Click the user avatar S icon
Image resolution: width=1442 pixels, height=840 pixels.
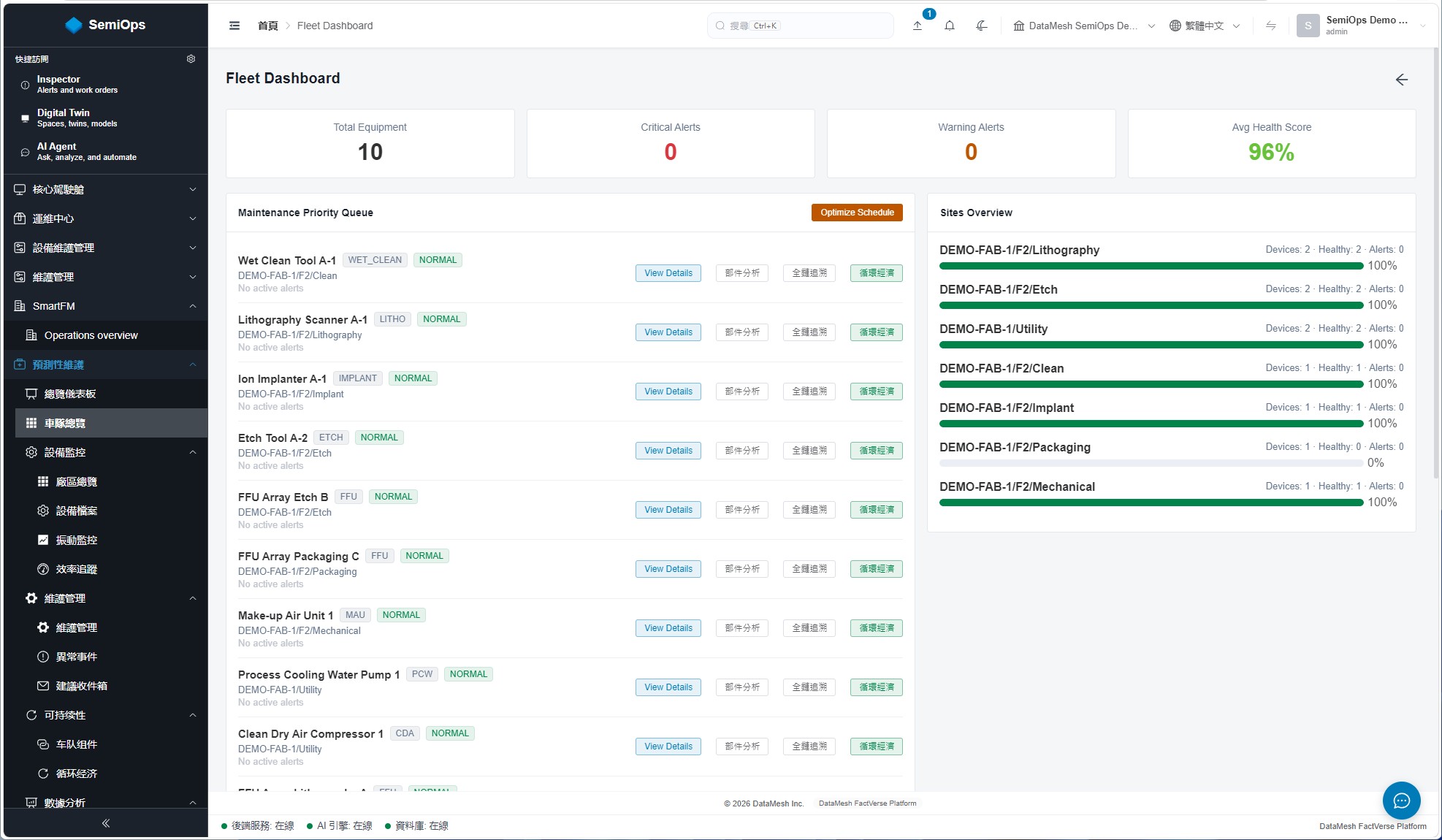point(1308,26)
